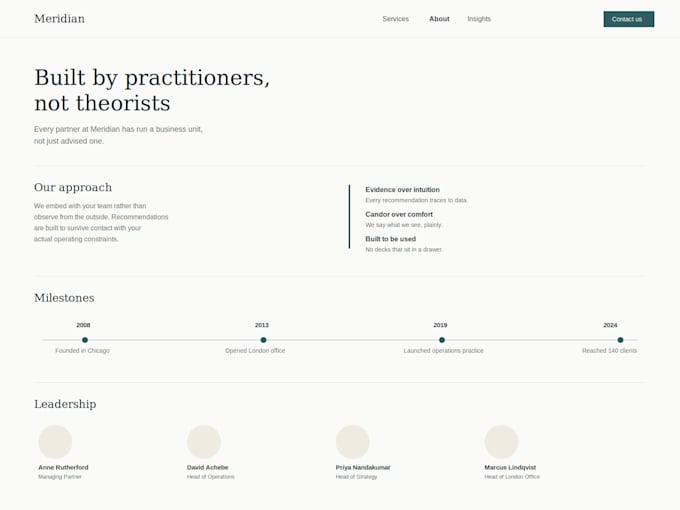
Task: Go to the Insights page
Action: point(479,19)
